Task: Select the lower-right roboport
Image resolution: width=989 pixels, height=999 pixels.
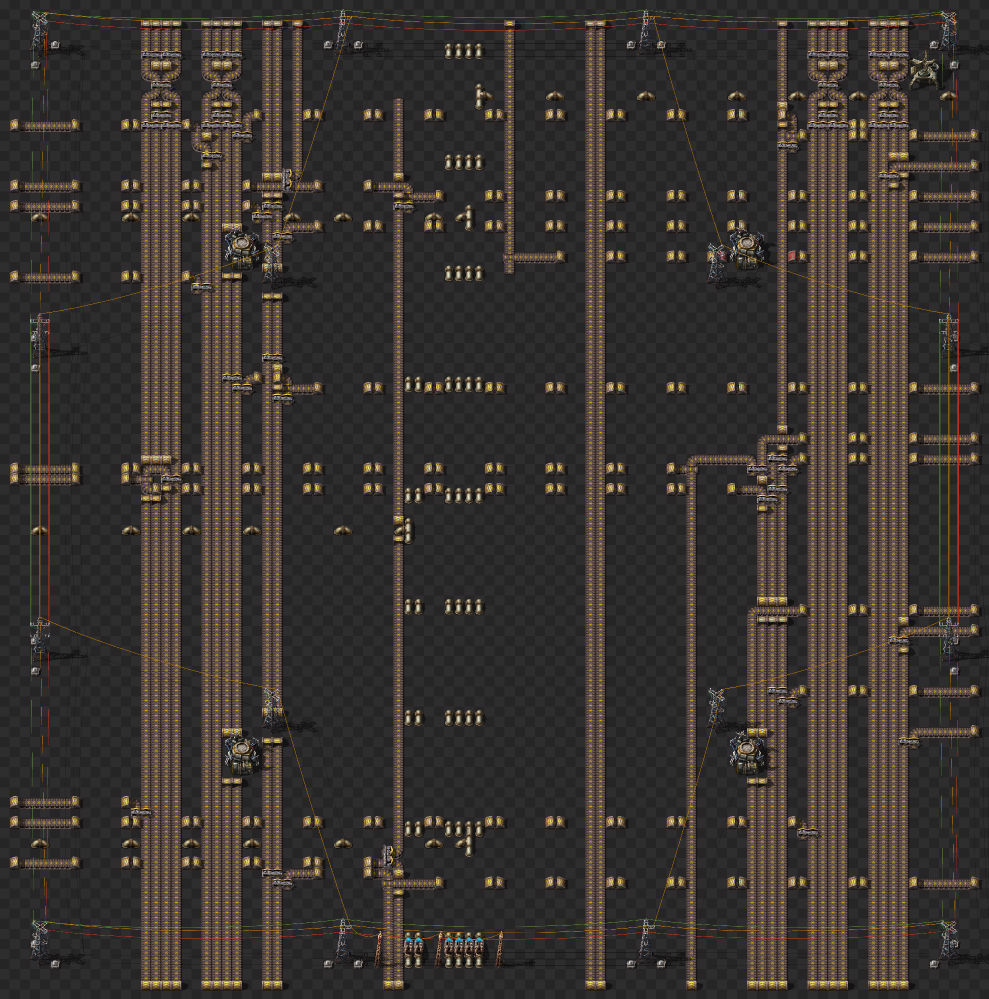Action: [x=747, y=751]
